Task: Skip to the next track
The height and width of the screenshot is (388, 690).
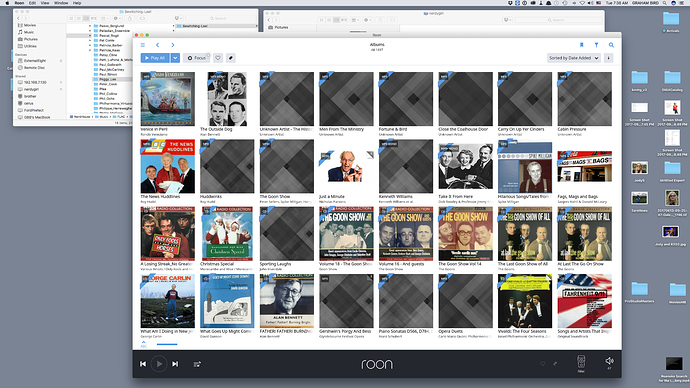Action: click(175, 364)
